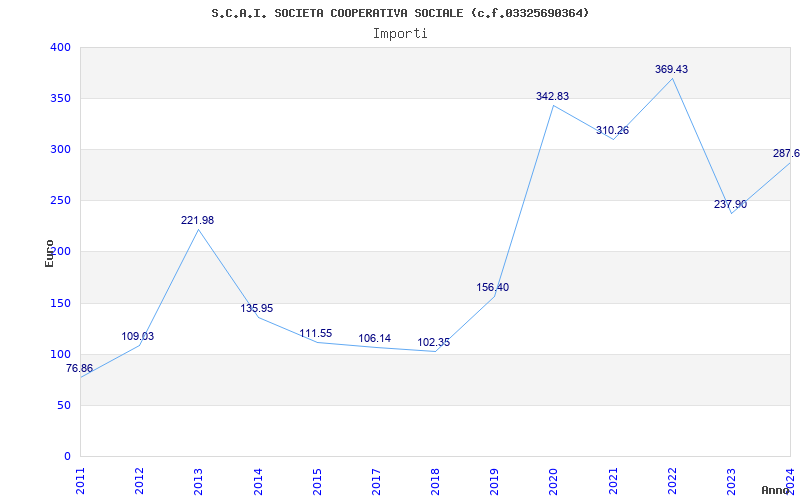800x500 pixels.
Task: Click the 350 y-axis tick label
Action: tap(60, 98)
